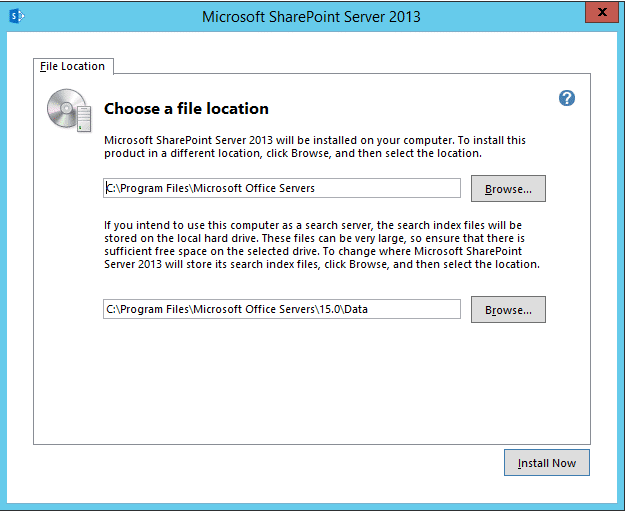The width and height of the screenshot is (625, 511).
Task: Select the File Location tab
Action: (x=72, y=66)
